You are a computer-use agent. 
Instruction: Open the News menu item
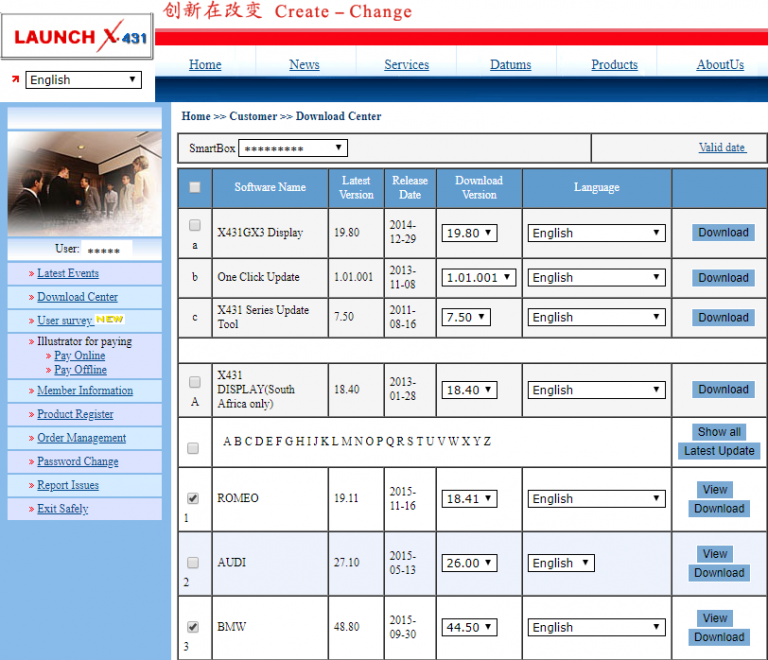[x=304, y=65]
